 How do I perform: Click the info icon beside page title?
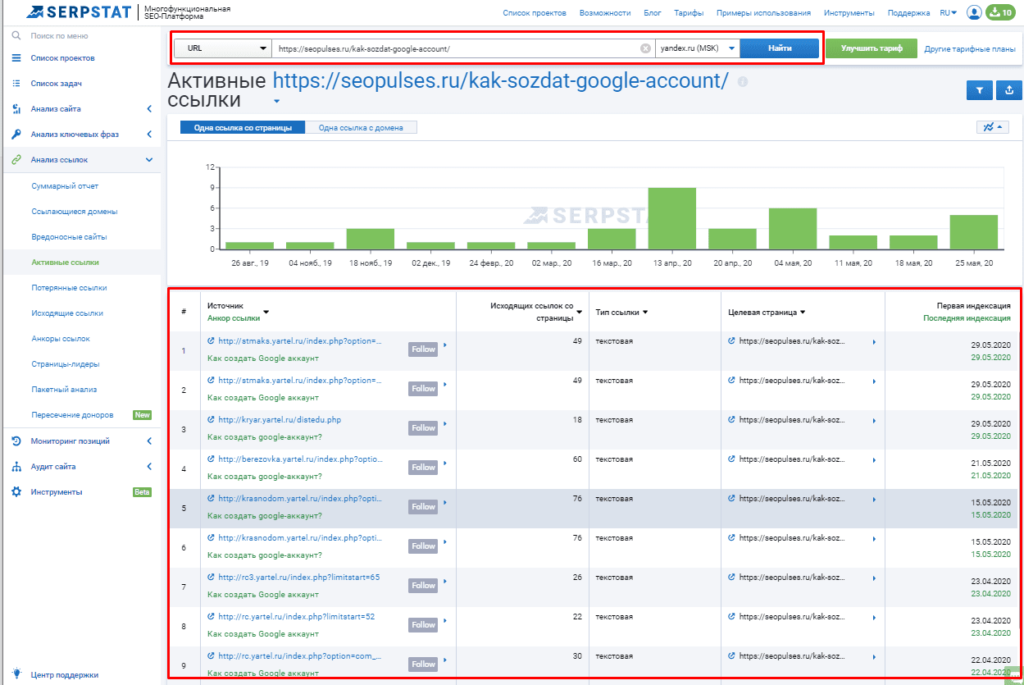[x=743, y=82]
